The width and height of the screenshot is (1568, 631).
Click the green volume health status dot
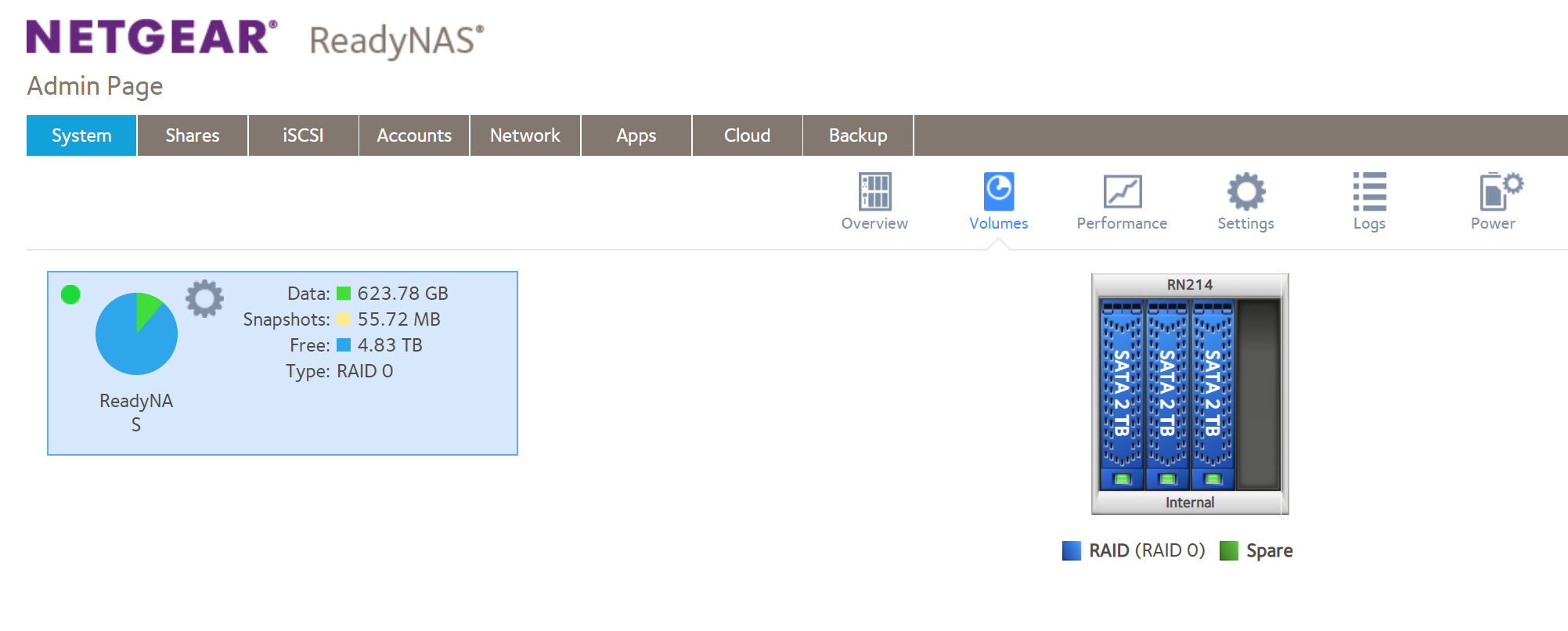pyautogui.click(x=70, y=294)
